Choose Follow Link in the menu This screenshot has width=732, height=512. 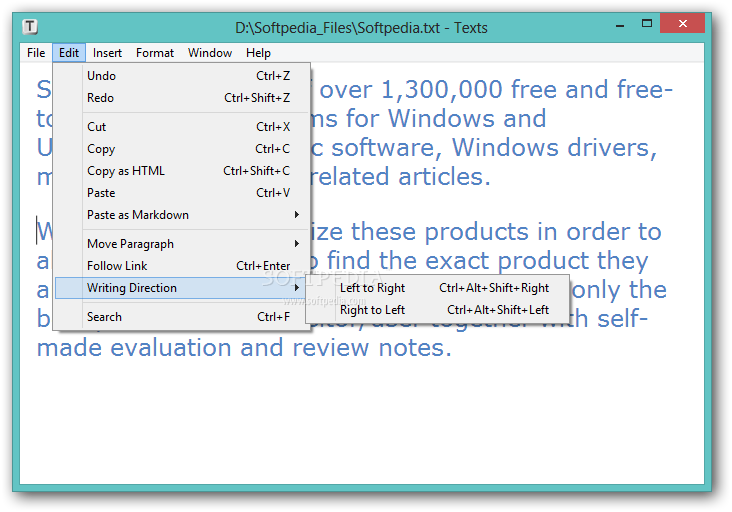pos(182,266)
